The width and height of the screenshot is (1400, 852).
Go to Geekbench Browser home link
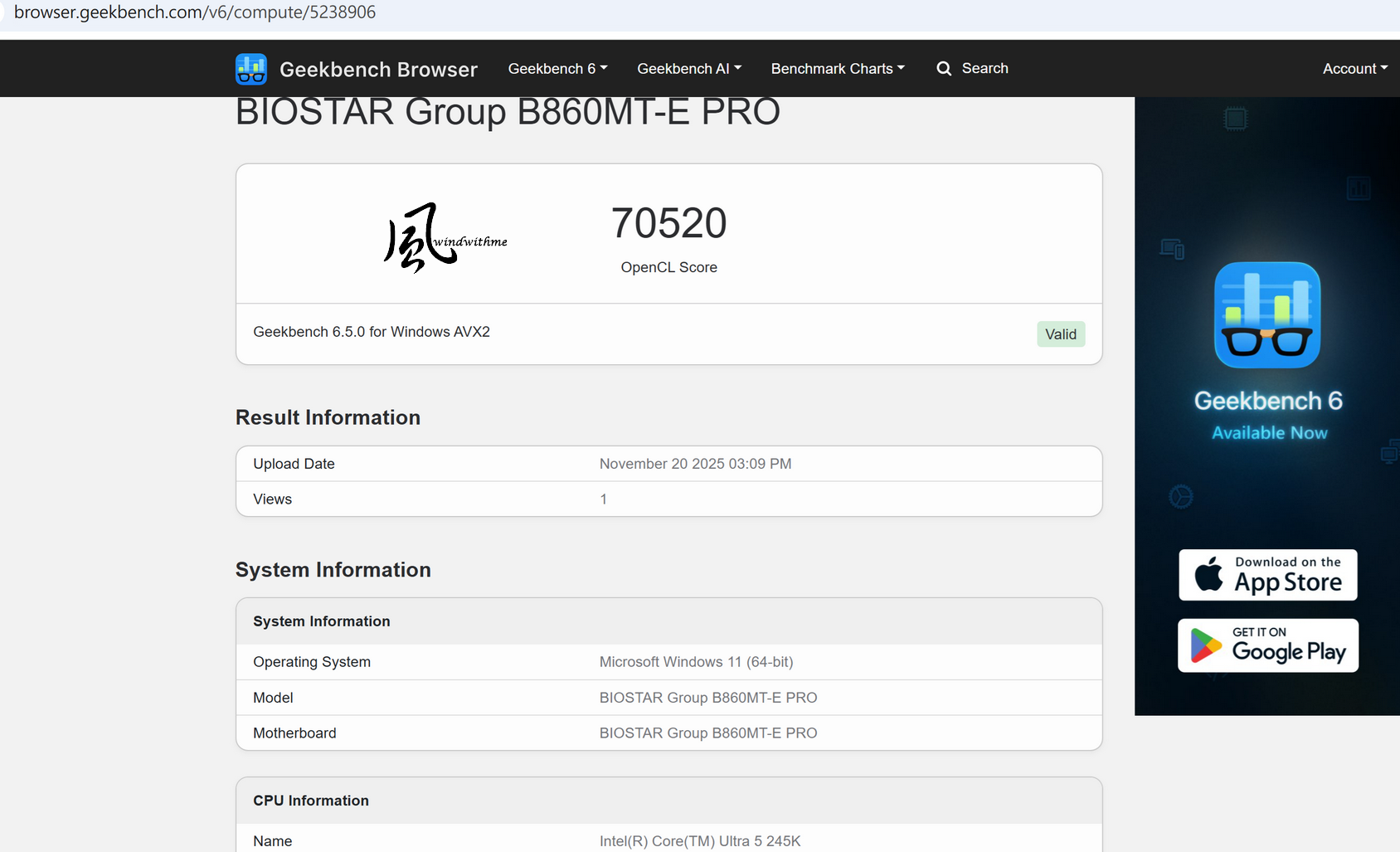[378, 70]
